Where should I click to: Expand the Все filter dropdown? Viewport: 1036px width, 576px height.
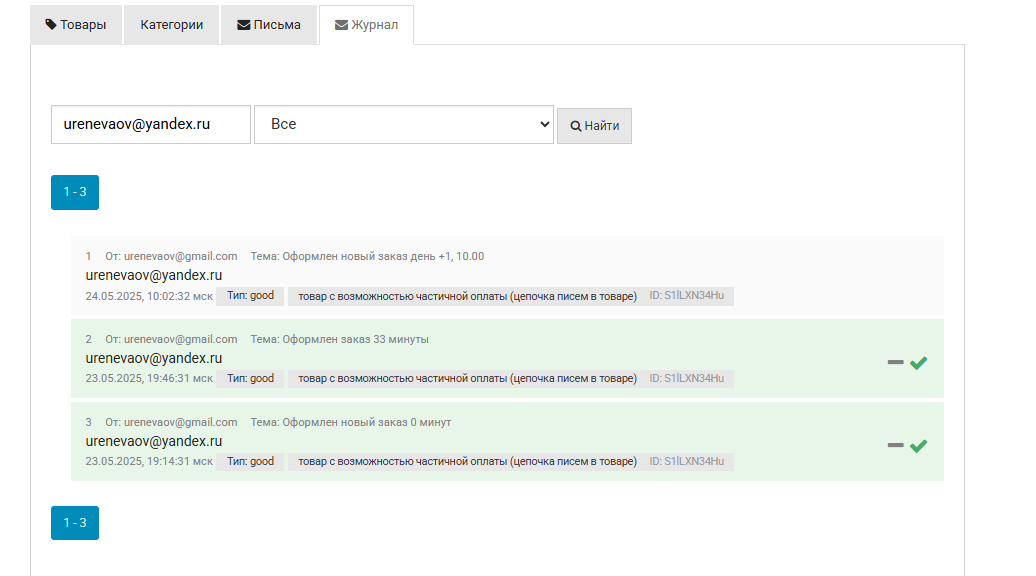click(x=404, y=124)
